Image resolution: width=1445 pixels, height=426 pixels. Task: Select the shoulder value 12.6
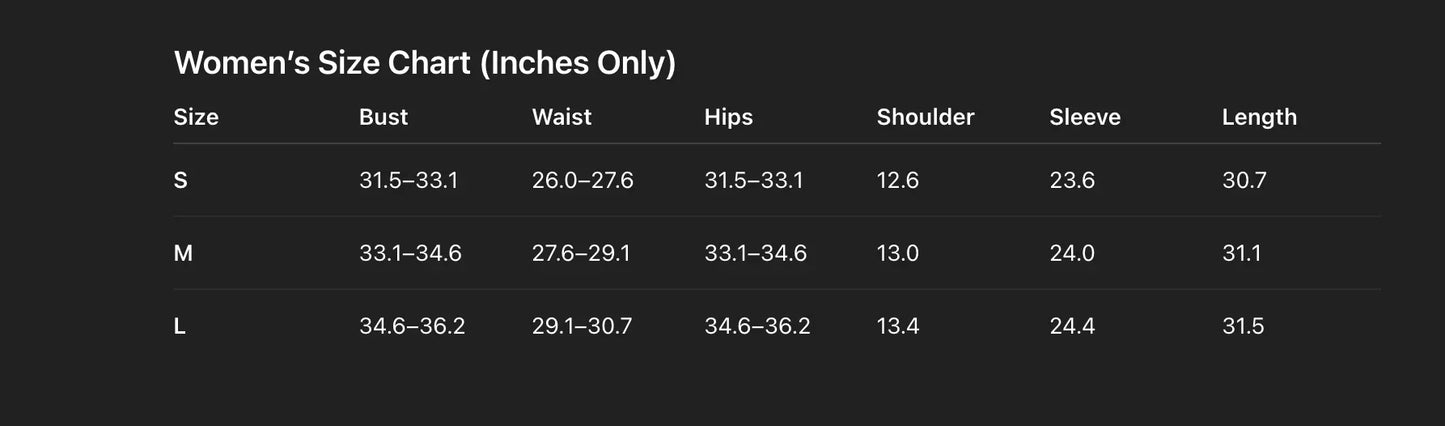[897, 181]
